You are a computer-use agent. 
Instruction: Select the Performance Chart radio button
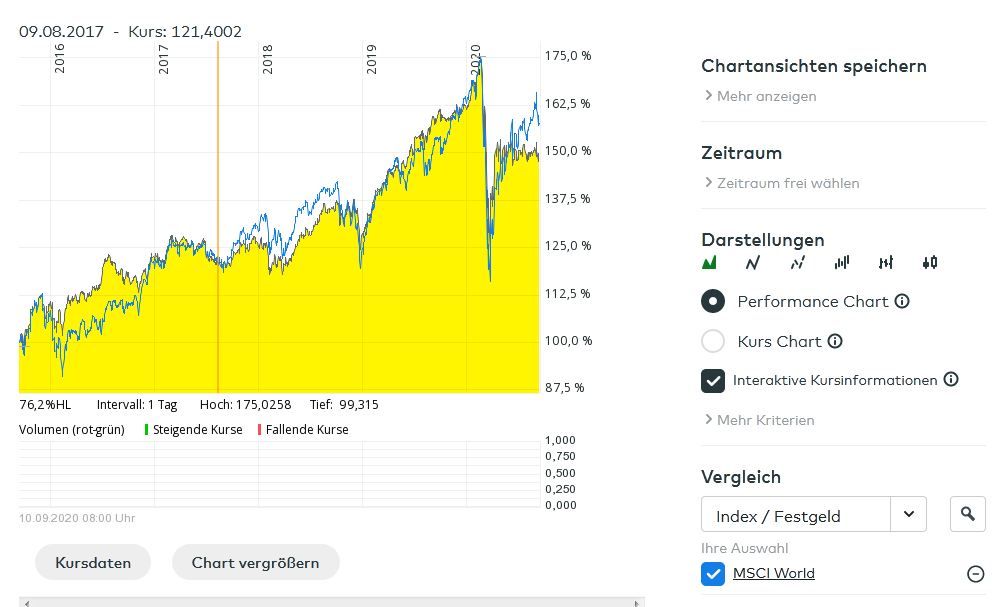point(713,301)
